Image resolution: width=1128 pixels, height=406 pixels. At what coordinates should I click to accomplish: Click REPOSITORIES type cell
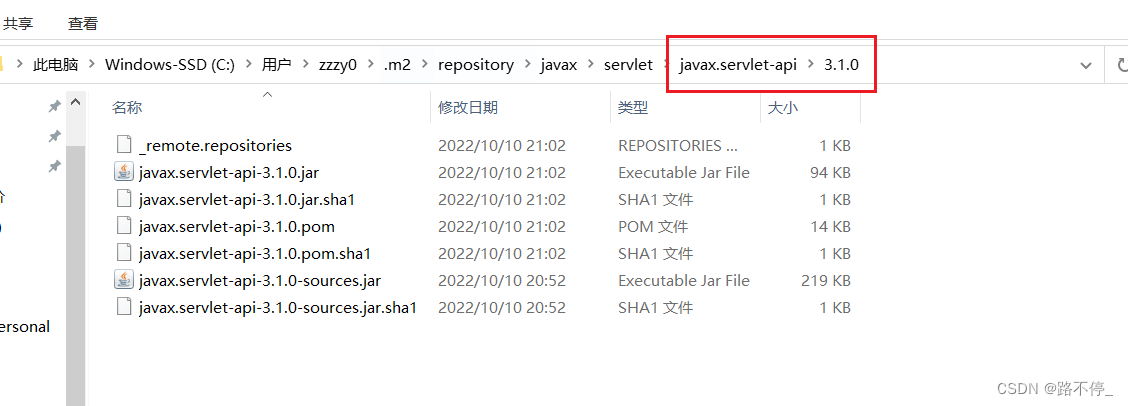pos(678,145)
